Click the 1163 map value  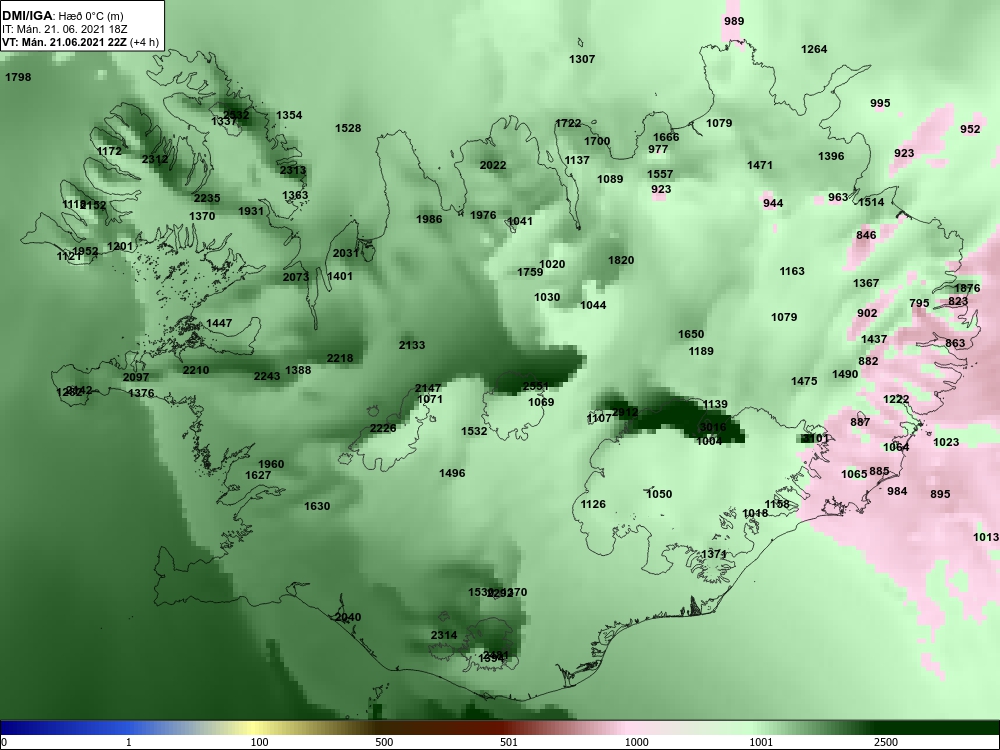click(792, 272)
